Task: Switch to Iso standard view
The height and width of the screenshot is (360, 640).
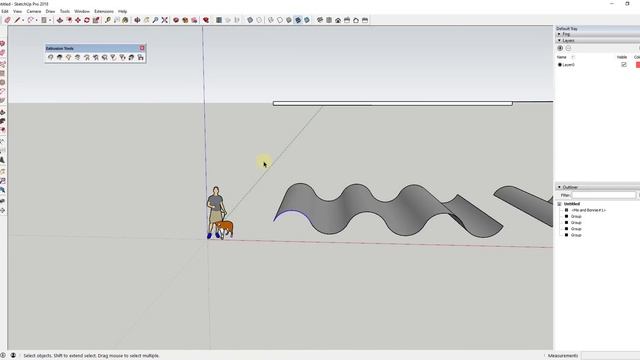Action: click(x=320, y=20)
